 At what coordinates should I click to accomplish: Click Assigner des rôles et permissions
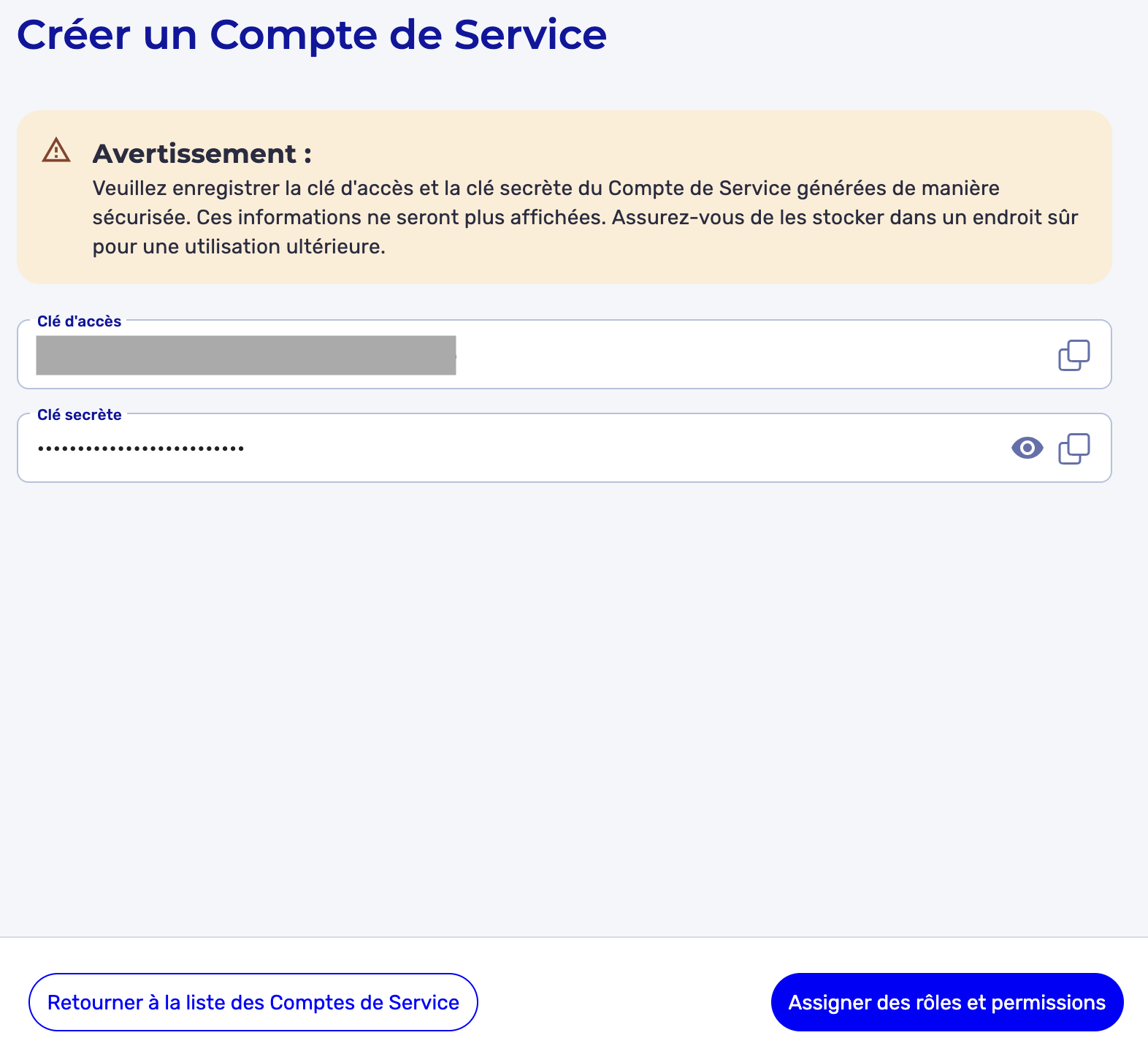point(947,1002)
